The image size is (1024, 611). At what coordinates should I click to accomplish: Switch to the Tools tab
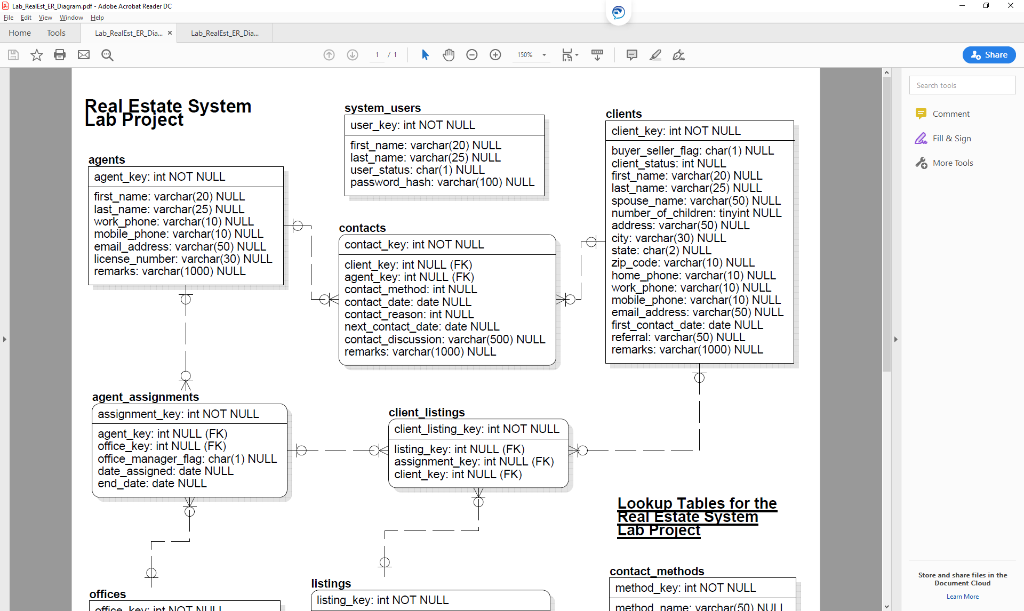(x=56, y=32)
